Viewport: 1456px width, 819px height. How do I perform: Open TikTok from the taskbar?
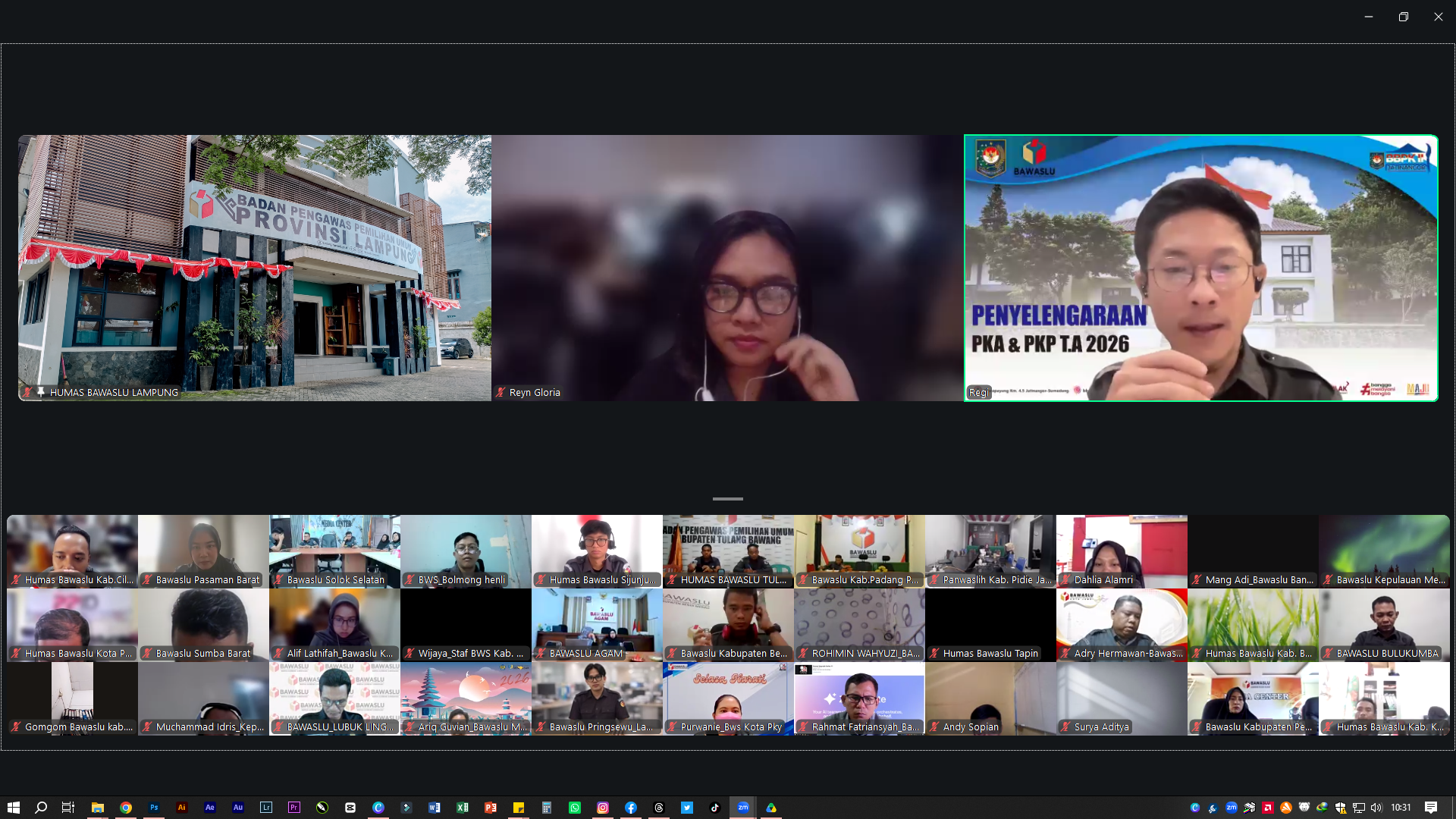pos(715,808)
